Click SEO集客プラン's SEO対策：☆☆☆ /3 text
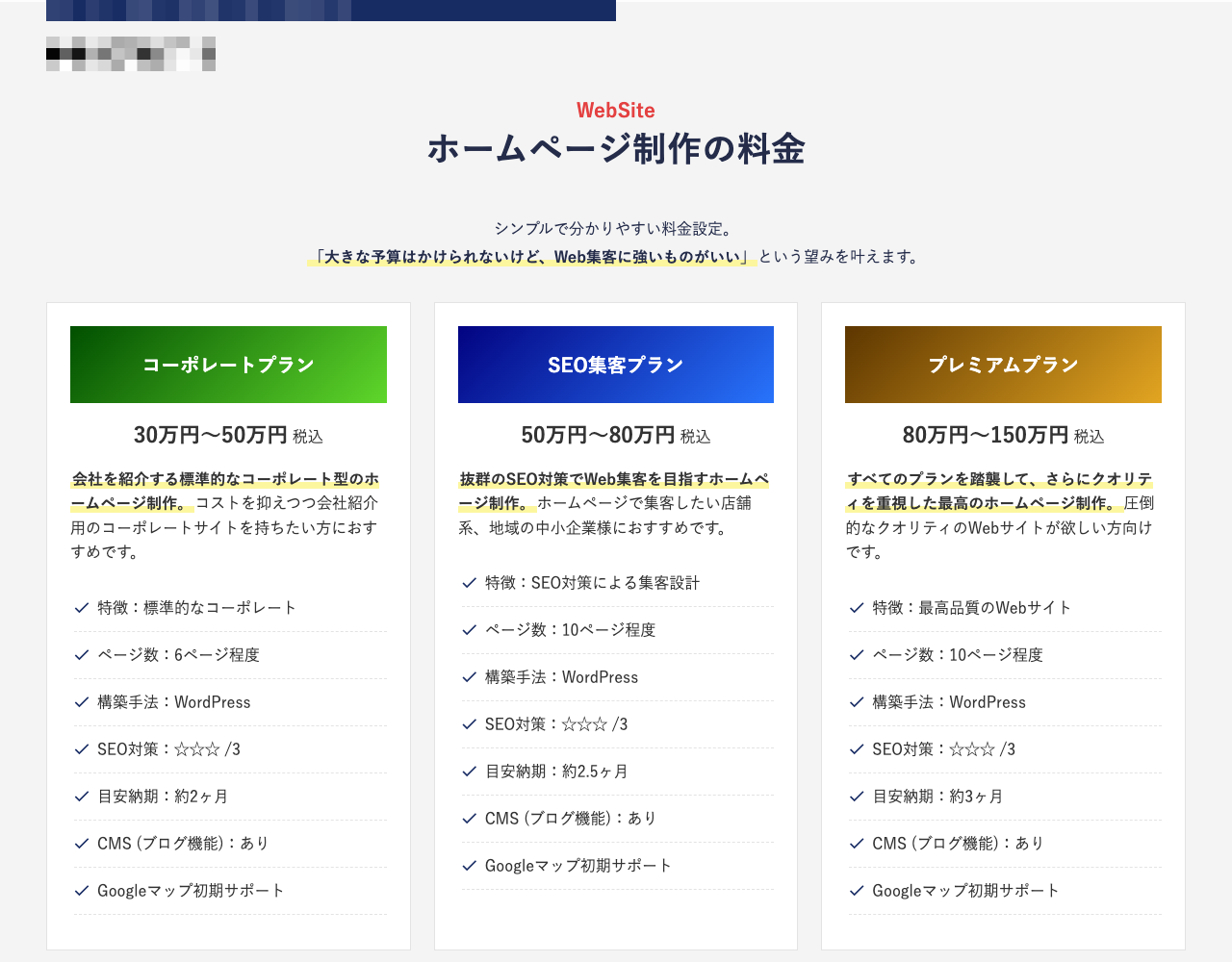This screenshot has width=1232, height=962. click(x=556, y=724)
